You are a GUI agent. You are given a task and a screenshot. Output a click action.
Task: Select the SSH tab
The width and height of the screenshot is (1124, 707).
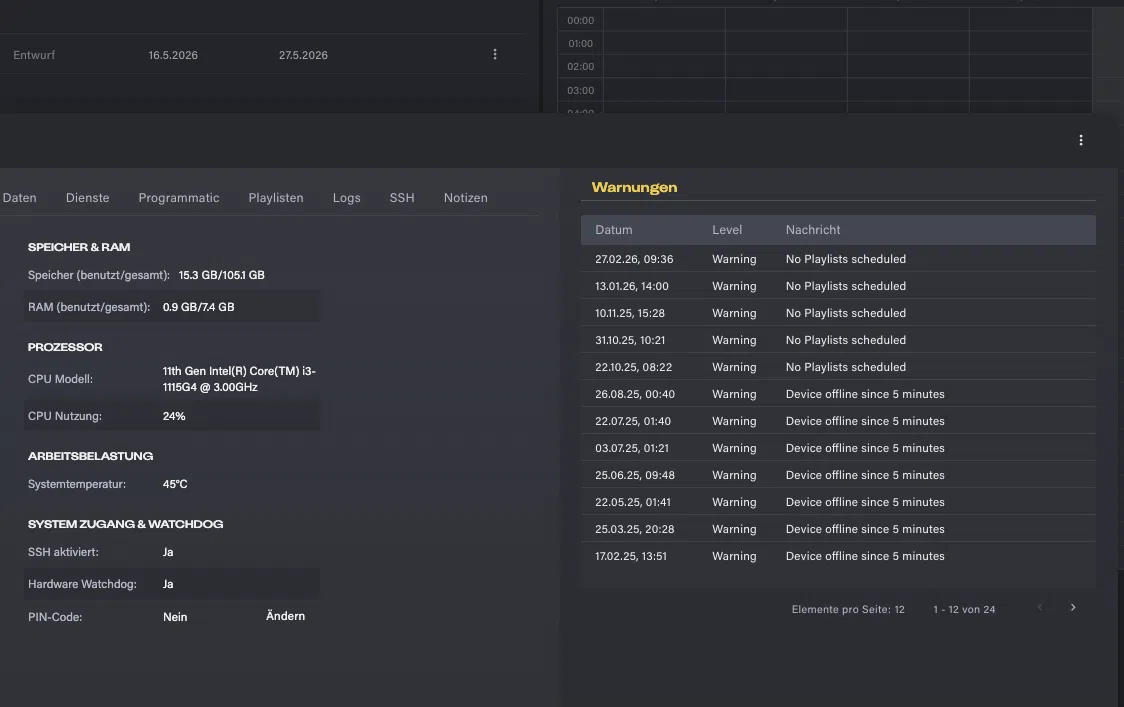pyautogui.click(x=402, y=198)
